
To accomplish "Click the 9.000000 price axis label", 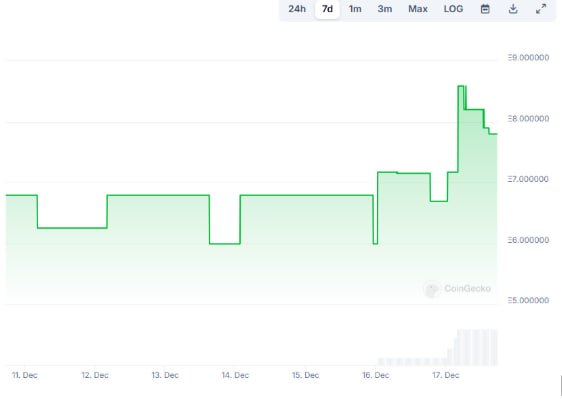I will (528, 58).
